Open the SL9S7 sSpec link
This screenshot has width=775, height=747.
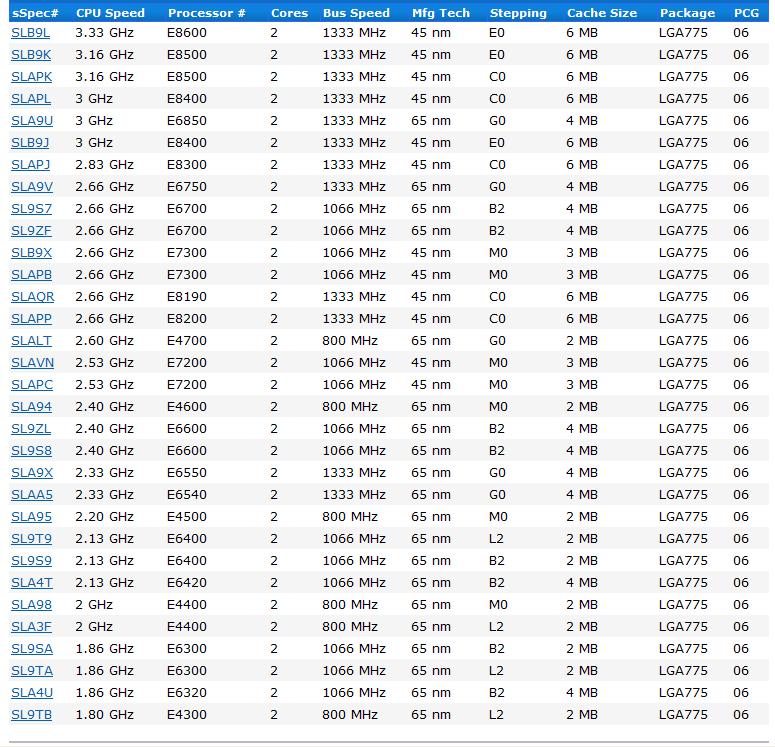point(31,209)
